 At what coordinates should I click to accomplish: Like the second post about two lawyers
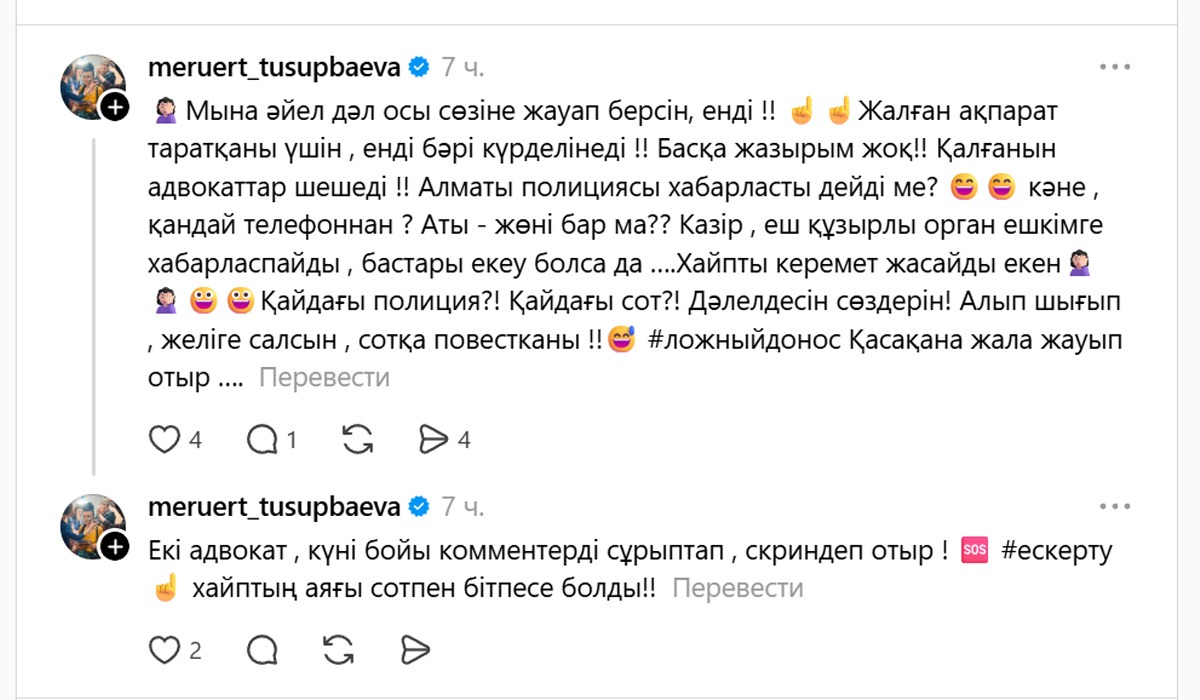pyautogui.click(x=164, y=650)
